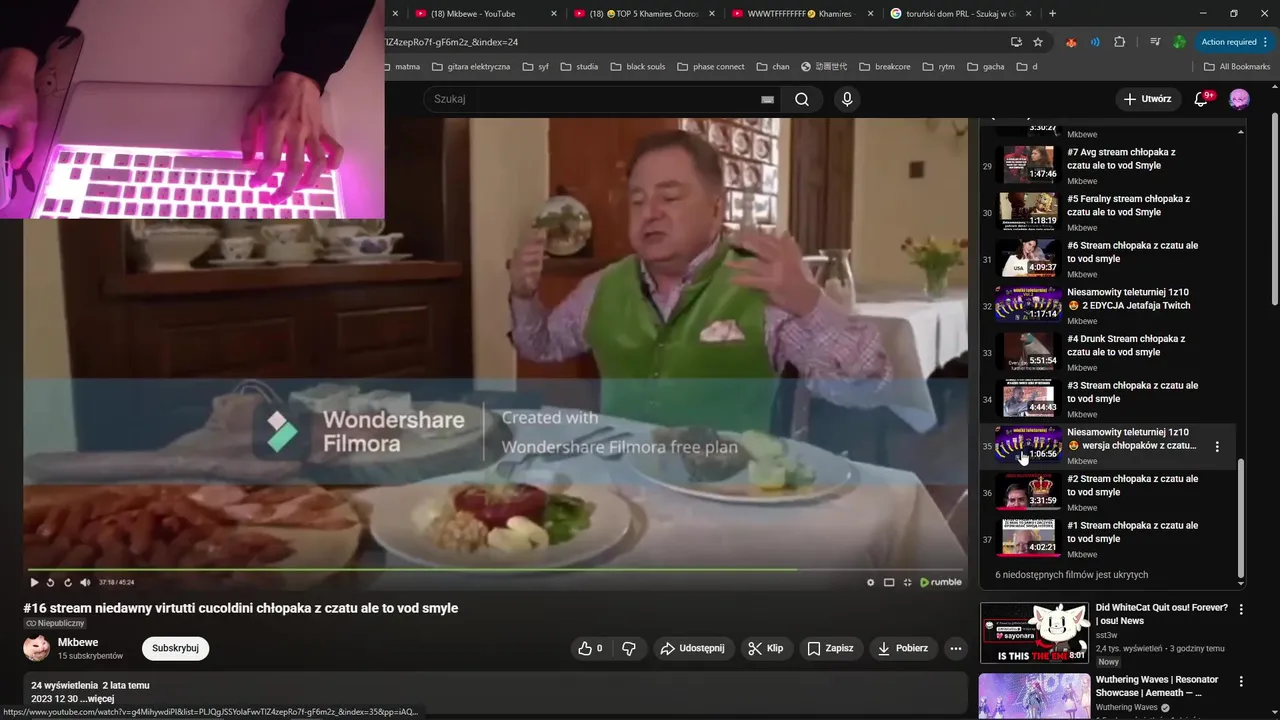This screenshot has height=720, width=1280.
Task: Open the 动画世代 bookmark
Action: coord(824,67)
